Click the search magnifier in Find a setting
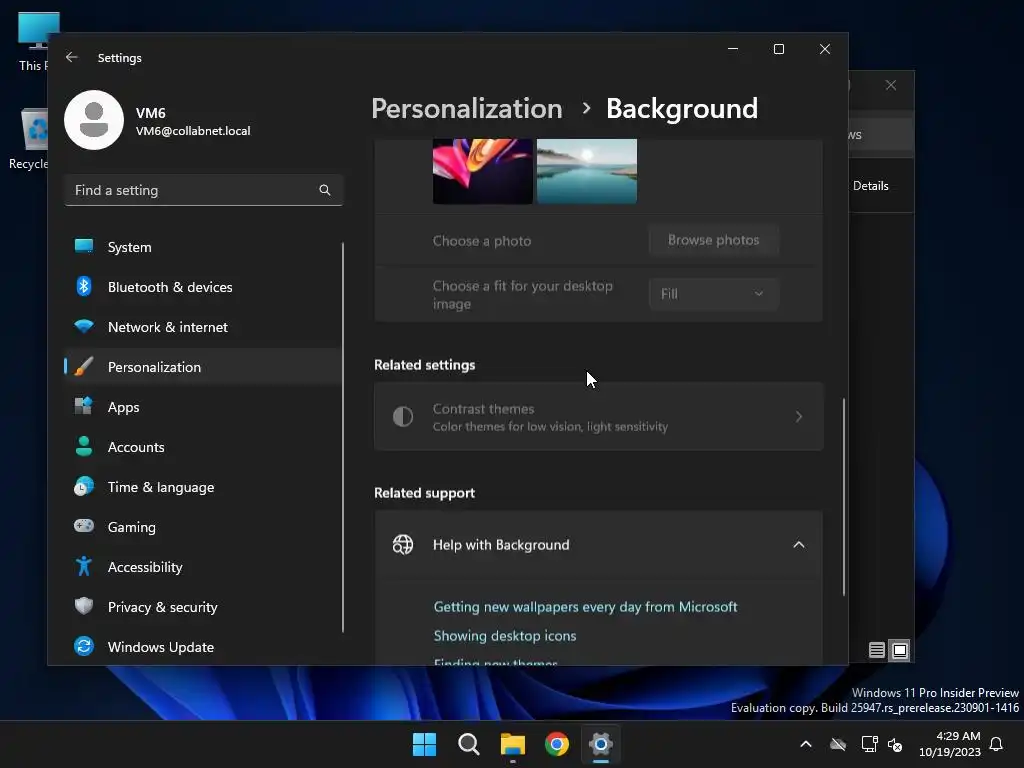Viewport: 1024px width, 768px height. point(325,190)
